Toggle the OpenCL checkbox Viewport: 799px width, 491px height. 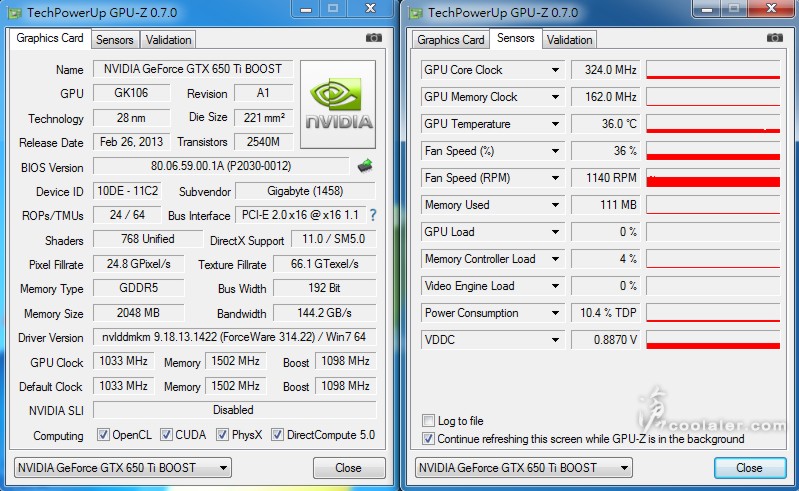point(103,434)
